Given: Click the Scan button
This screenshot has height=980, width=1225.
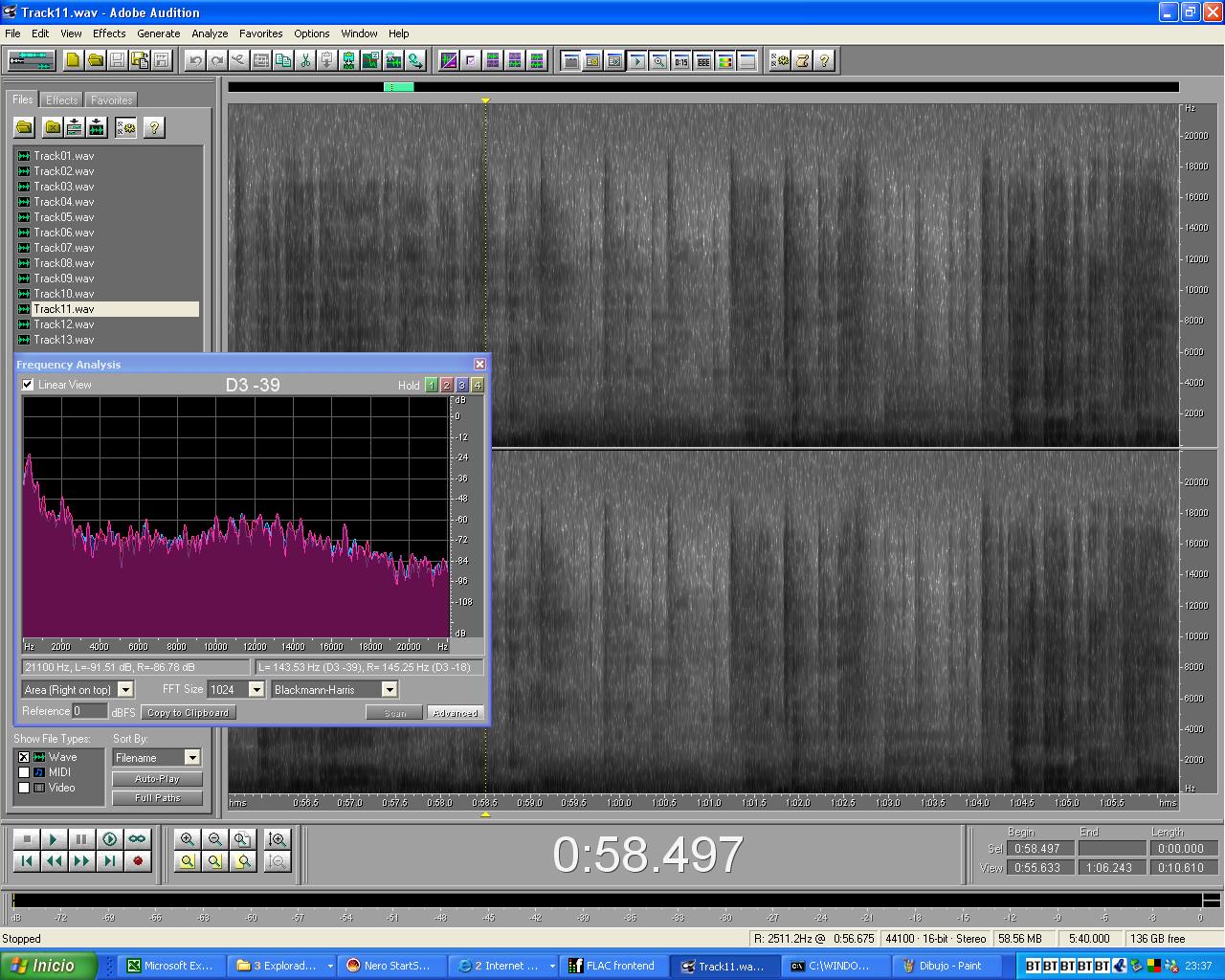Looking at the screenshot, I should pyautogui.click(x=395, y=713).
